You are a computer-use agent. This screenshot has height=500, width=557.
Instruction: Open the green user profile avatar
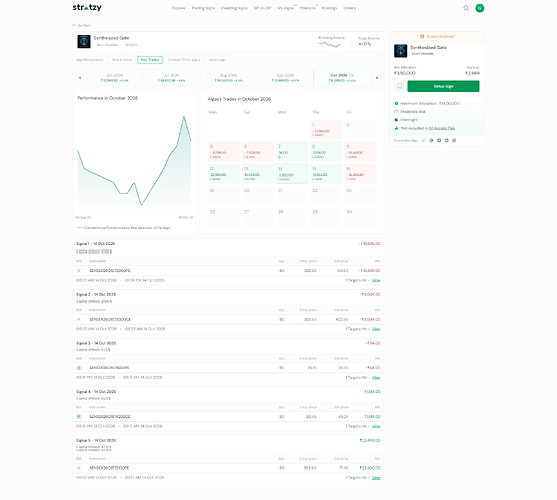[480, 8]
